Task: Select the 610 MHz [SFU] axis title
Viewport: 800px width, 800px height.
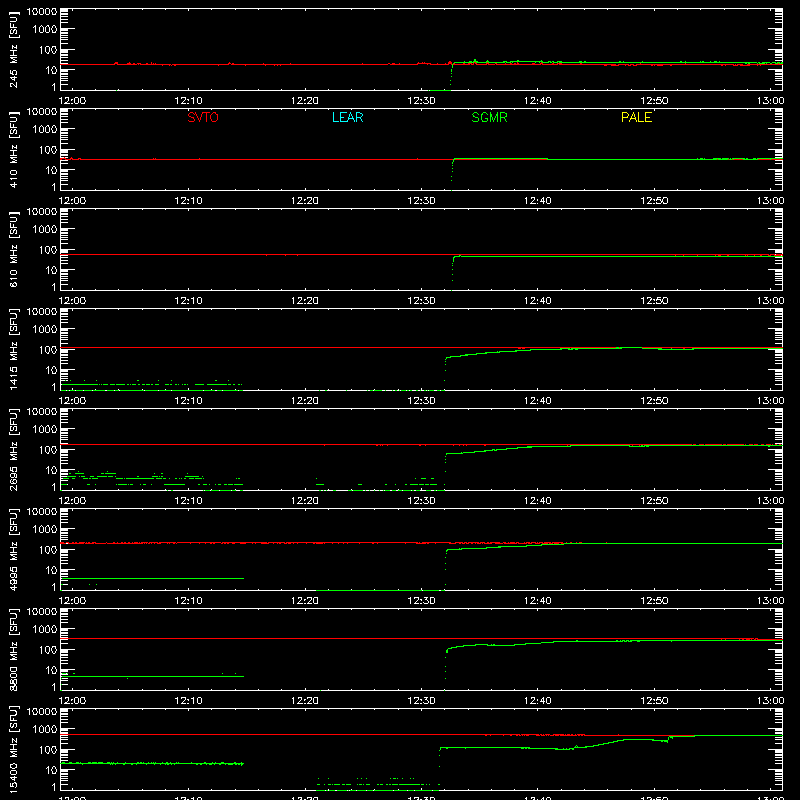Action: 13,249
